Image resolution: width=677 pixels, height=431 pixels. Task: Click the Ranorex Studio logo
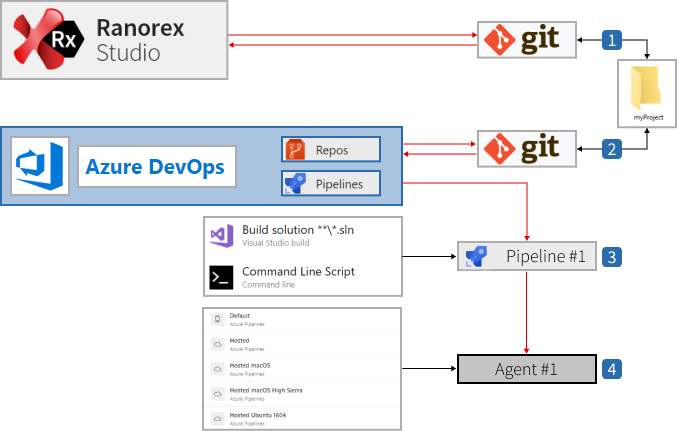tap(50, 40)
